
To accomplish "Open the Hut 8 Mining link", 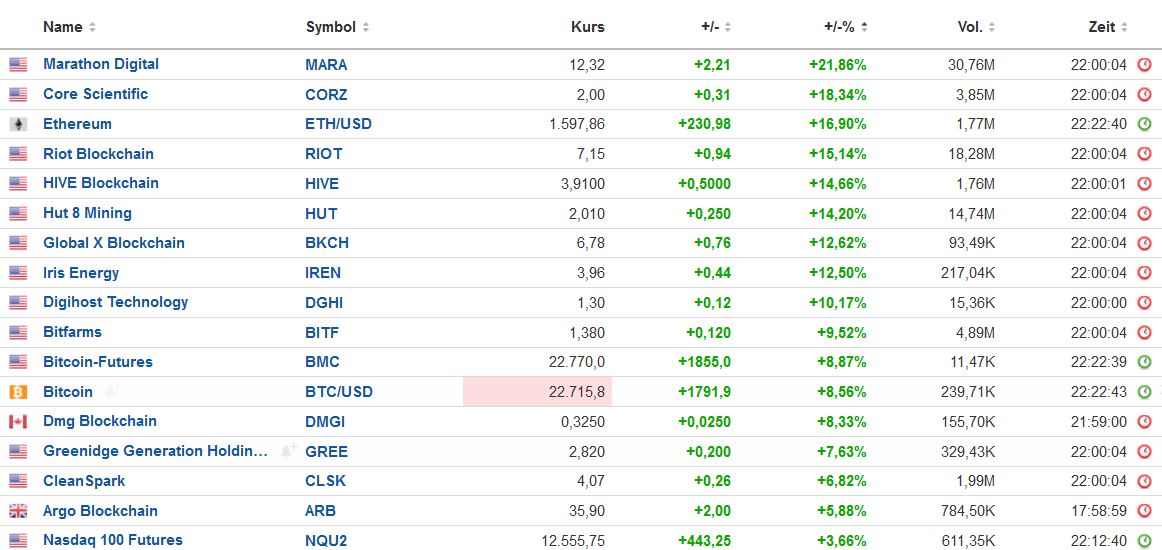I will click(87, 213).
